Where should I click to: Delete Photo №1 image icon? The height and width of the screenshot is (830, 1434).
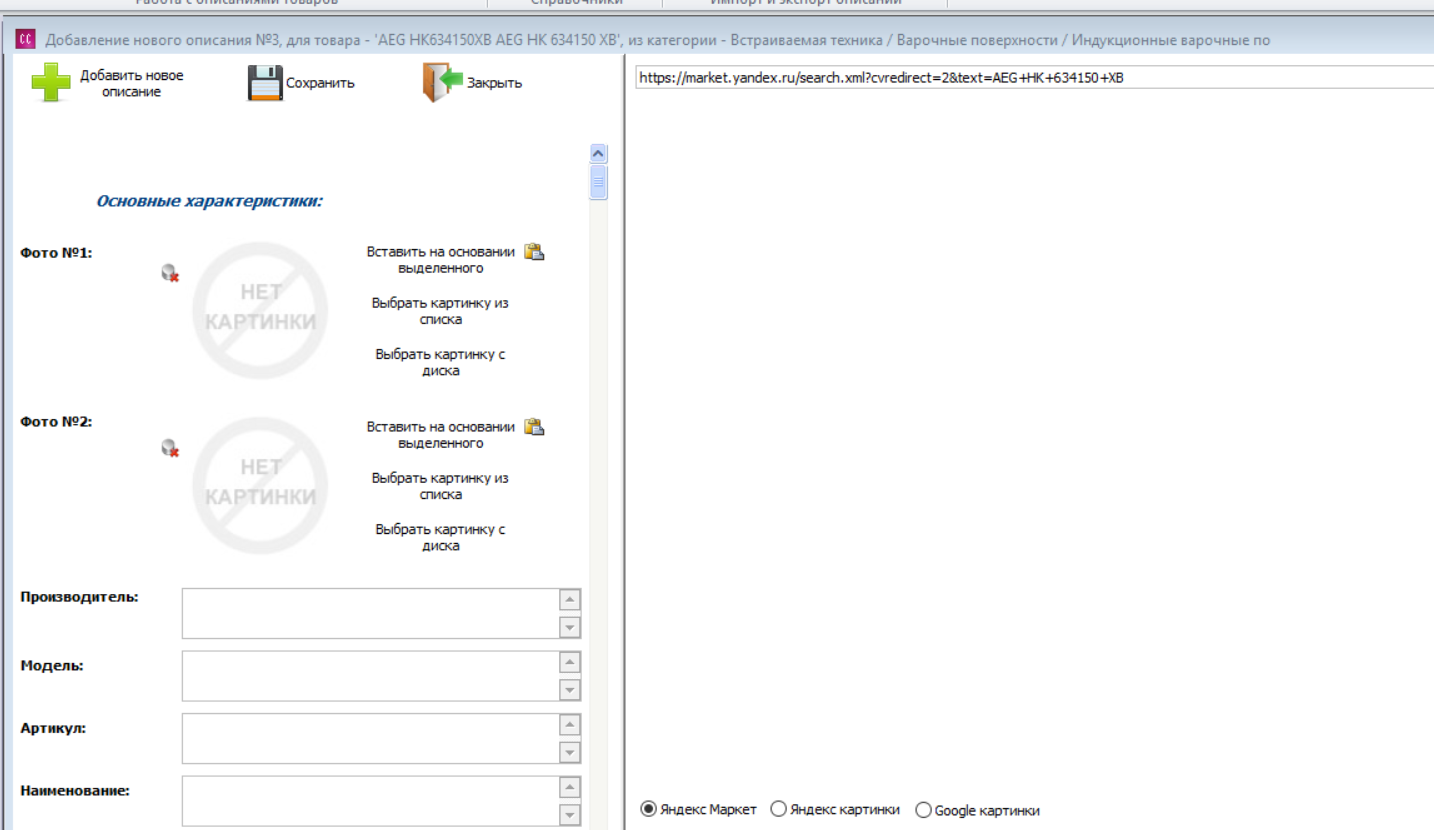click(170, 272)
